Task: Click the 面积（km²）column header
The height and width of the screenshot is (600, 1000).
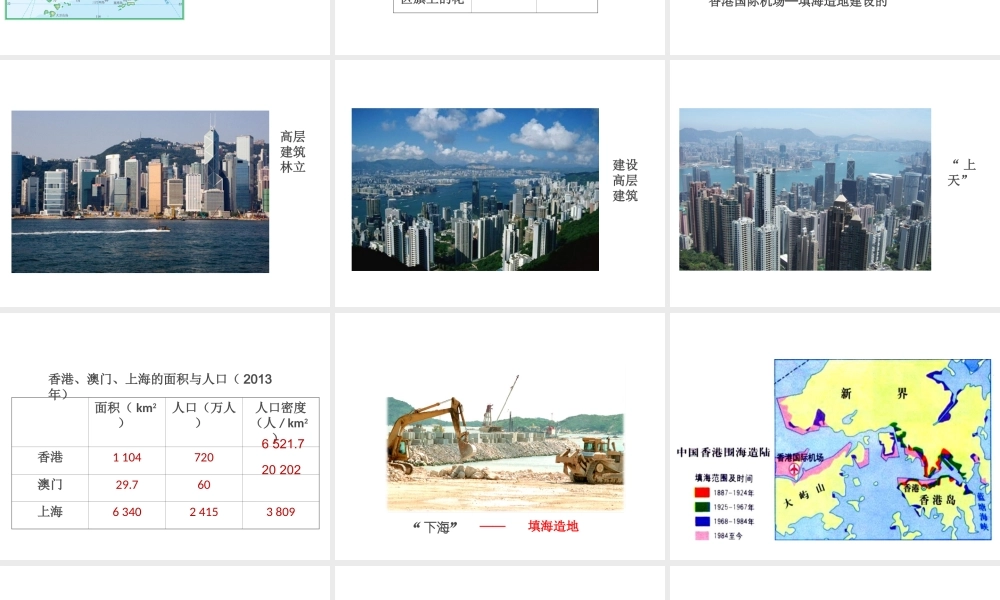Action: 126,414
